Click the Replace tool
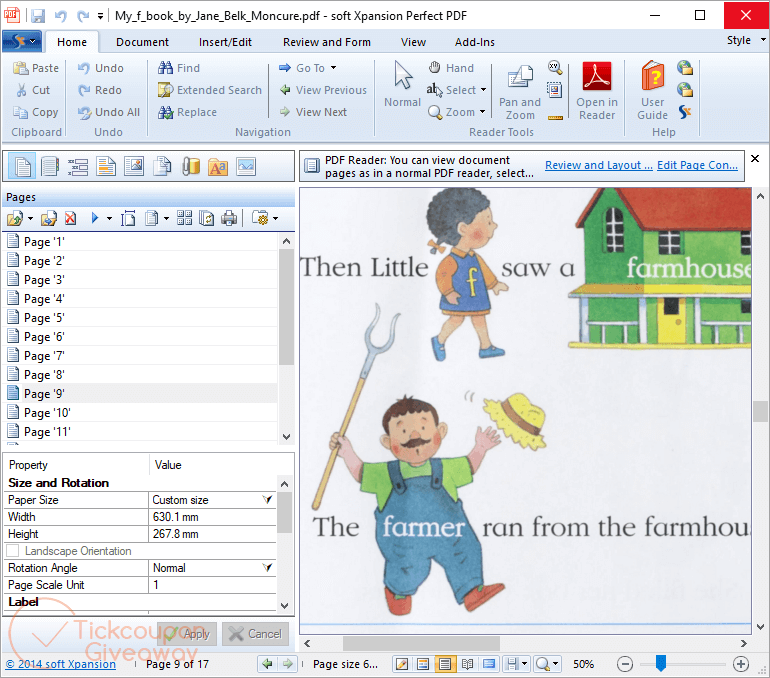770x678 pixels. [187, 112]
